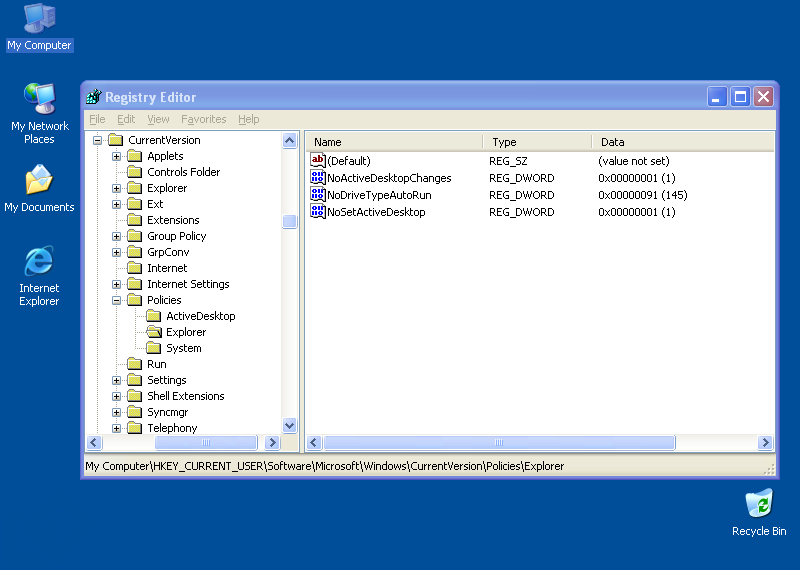This screenshot has width=800, height=570.
Task: Click the values pane scroll left arrow
Action: (x=314, y=442)
